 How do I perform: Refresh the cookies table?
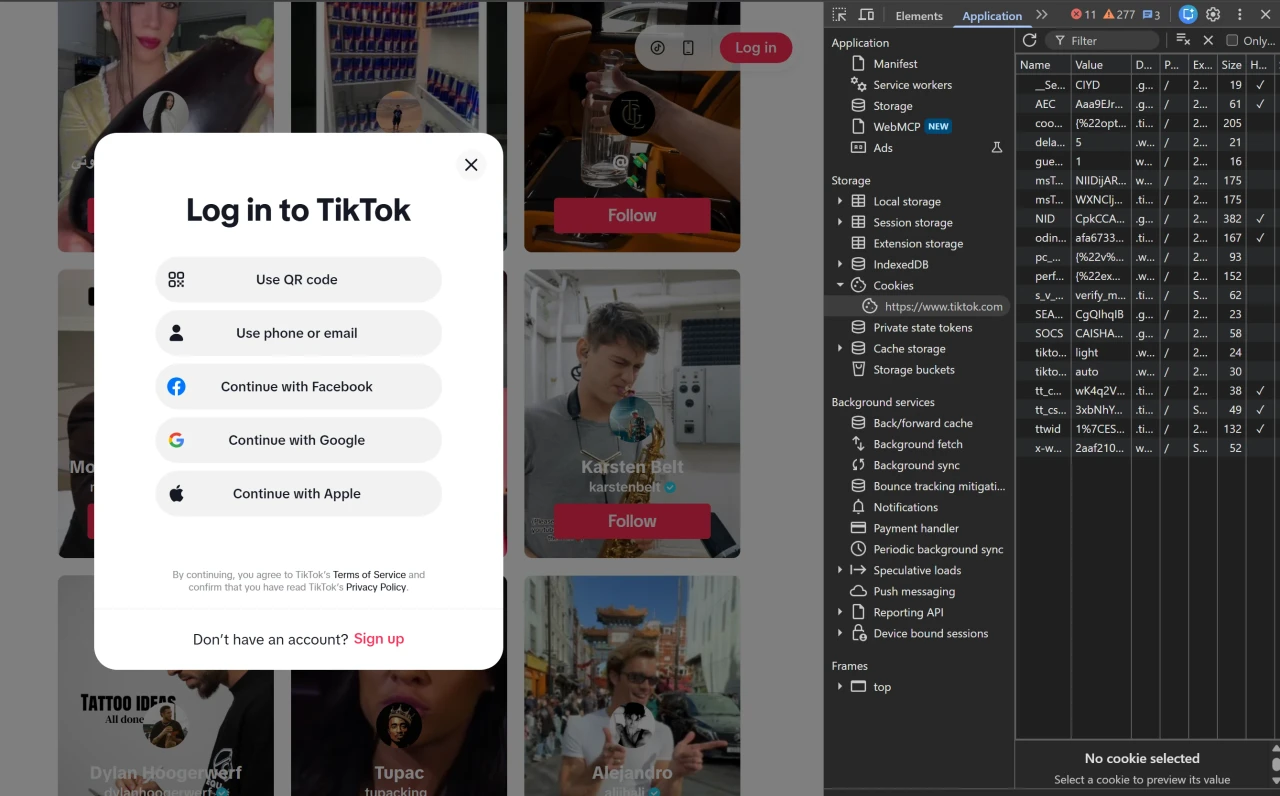(x=1029, y=40)
